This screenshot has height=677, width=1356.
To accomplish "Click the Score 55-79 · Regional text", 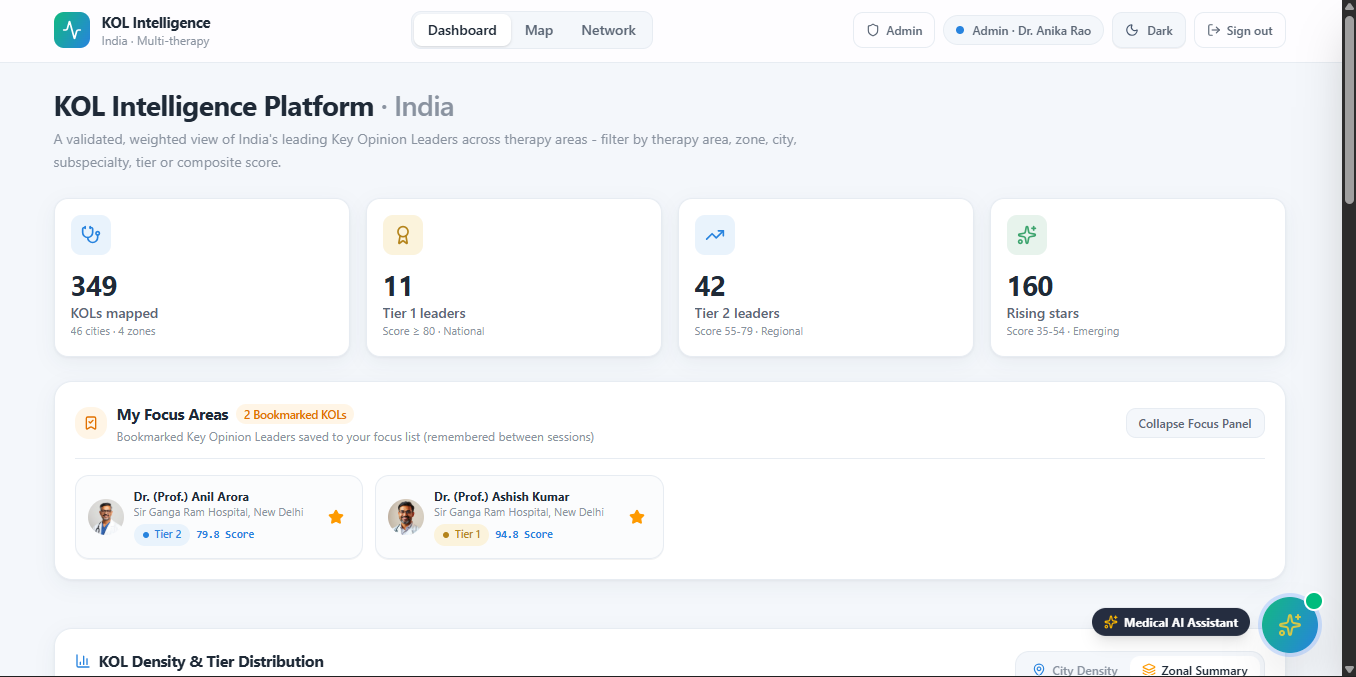I will (x=749, y=331).
